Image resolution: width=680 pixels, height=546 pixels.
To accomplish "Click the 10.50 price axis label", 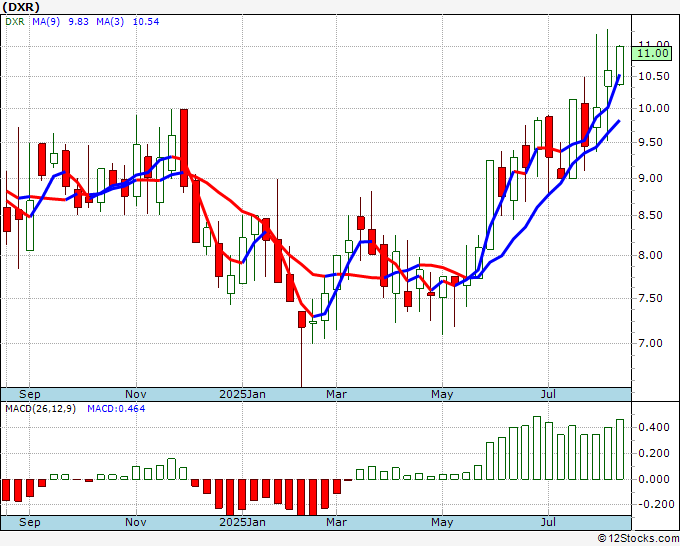I will tap(654, 76).
